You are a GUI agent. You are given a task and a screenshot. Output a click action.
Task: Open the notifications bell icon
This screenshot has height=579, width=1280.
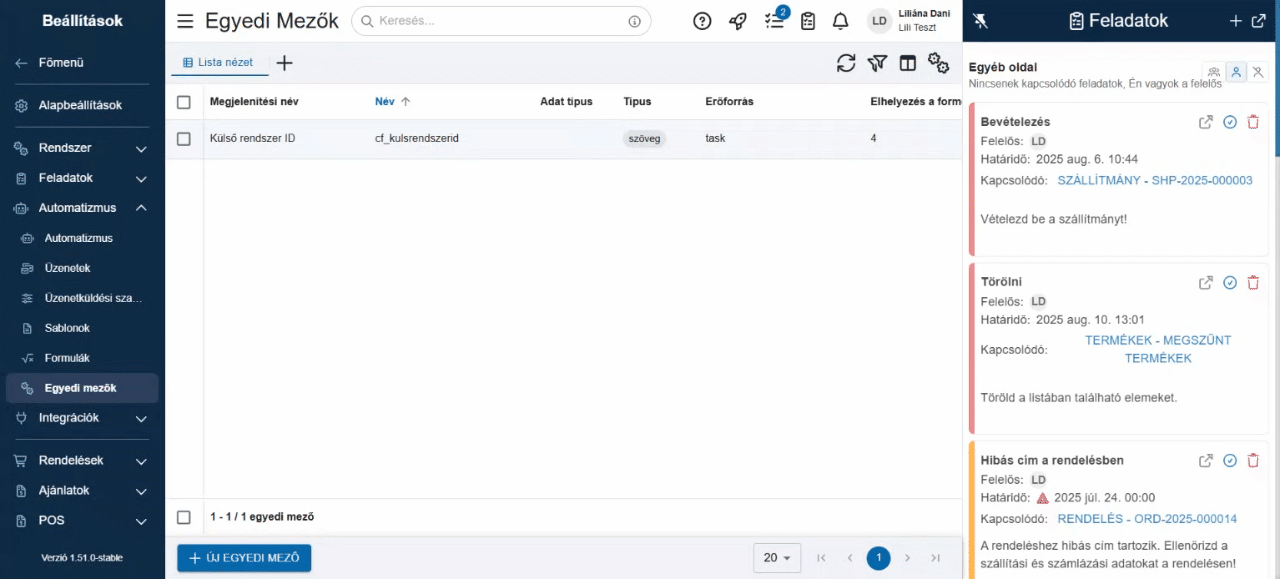pos(840,20)
